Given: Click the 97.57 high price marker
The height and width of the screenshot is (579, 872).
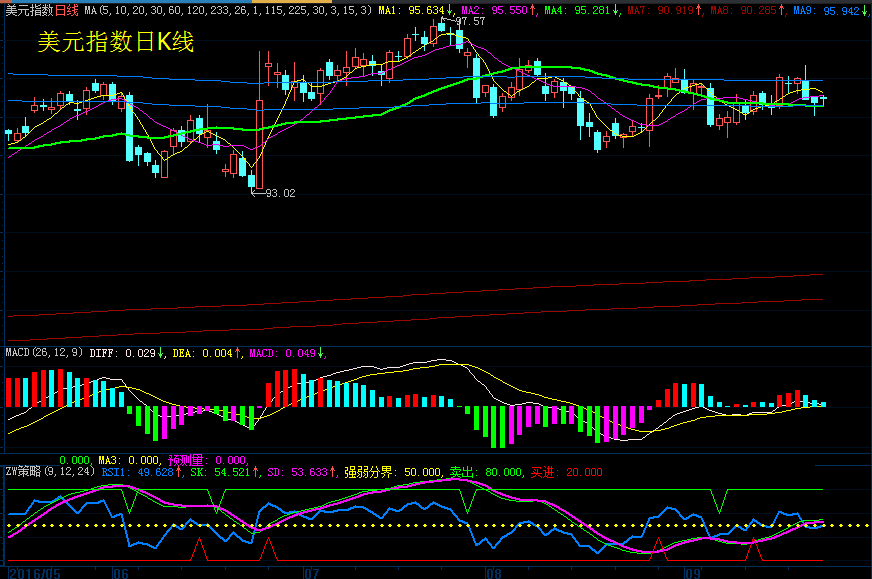Looking at the screenshot, I should pyautogui.click(x=469, y=21).
